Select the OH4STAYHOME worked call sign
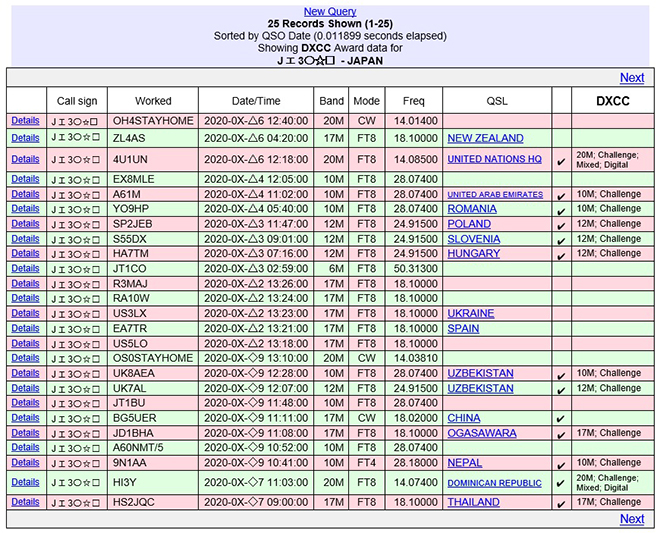660x533 pixels. pos(153,121)
